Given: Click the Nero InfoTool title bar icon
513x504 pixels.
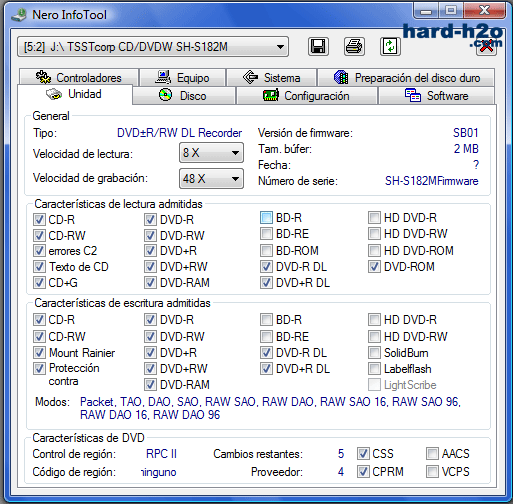Looking at the screenshot, I should [x=19, y=15].
